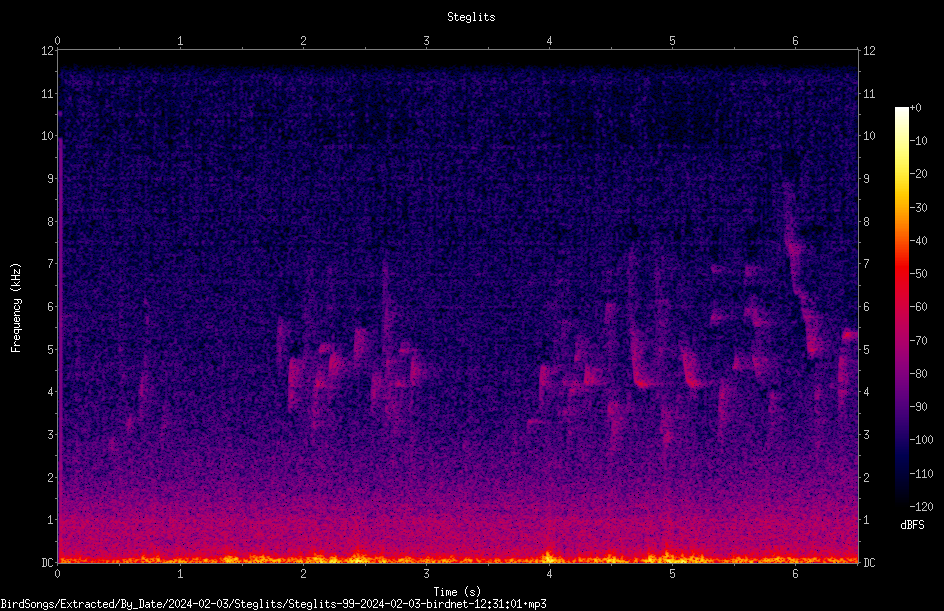Click the 4 second tick below the spectrogram

[x=549, y=574]
